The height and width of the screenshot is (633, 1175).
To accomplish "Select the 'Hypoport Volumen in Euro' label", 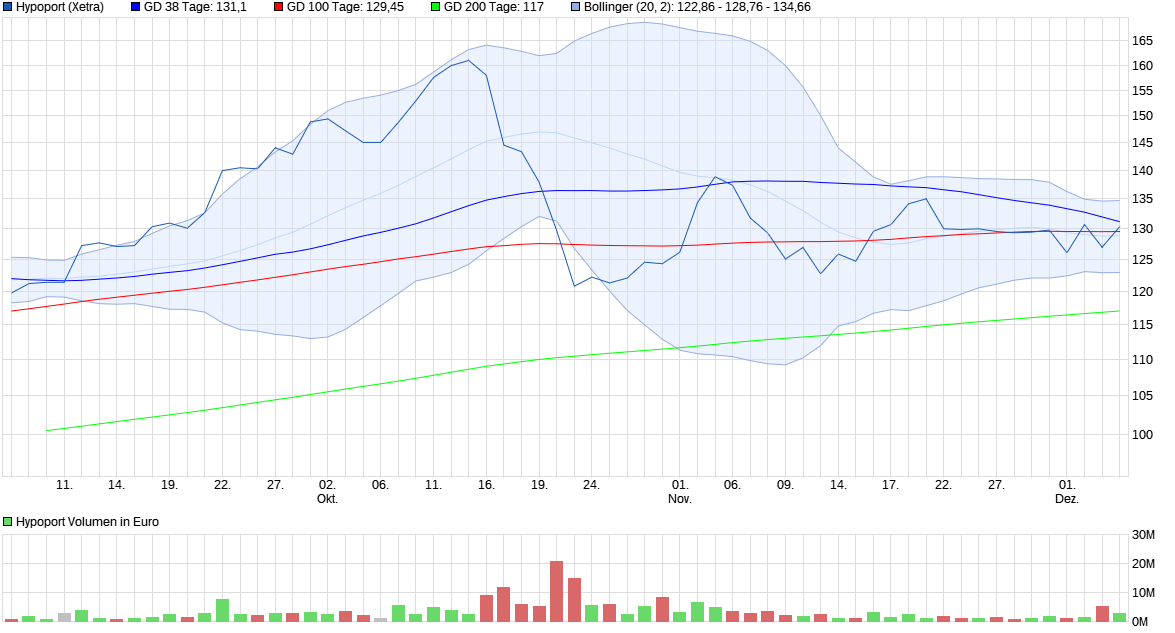I will [x=88, y=522].
